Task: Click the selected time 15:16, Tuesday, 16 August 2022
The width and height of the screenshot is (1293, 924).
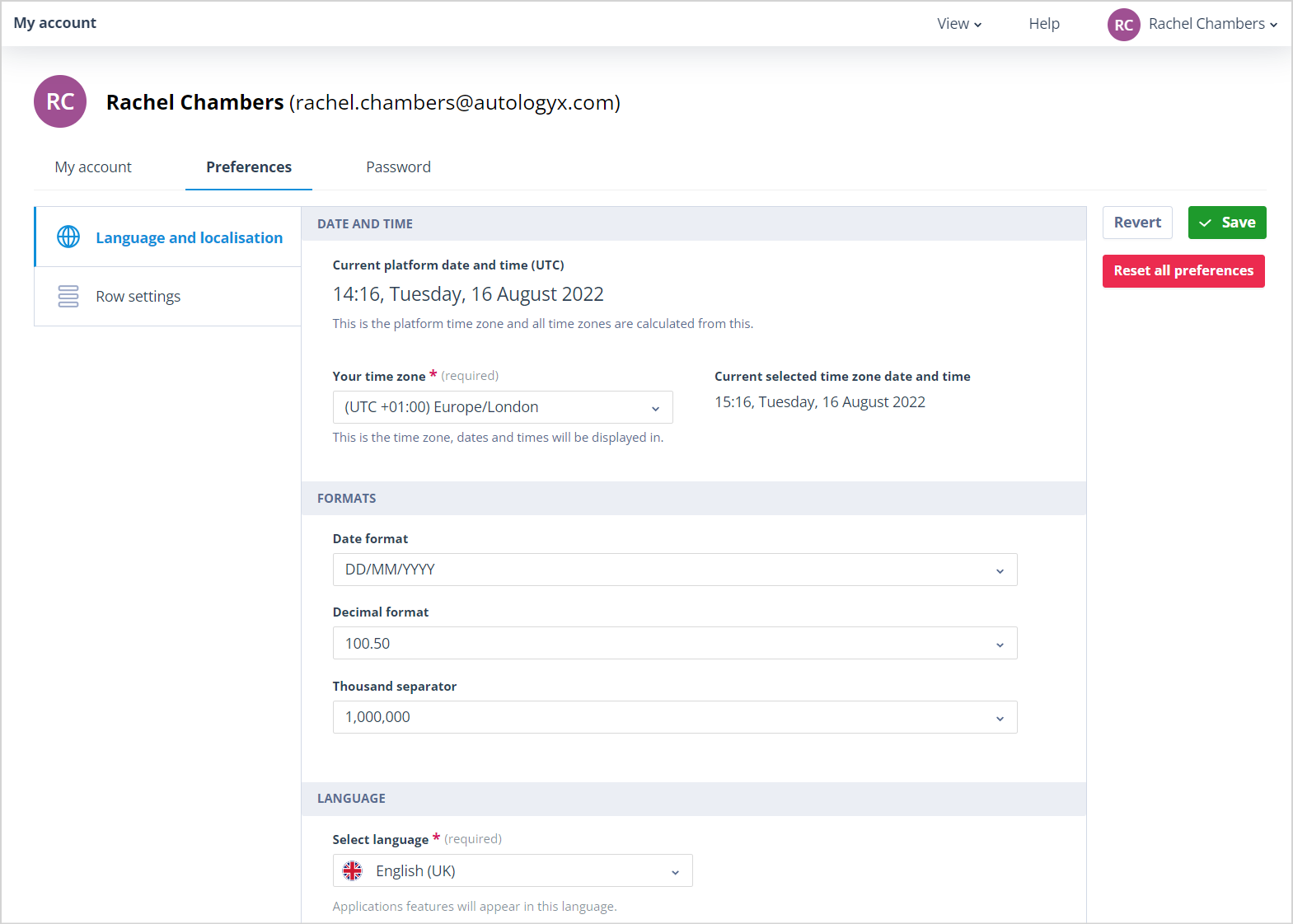Action: click(820, 402)
